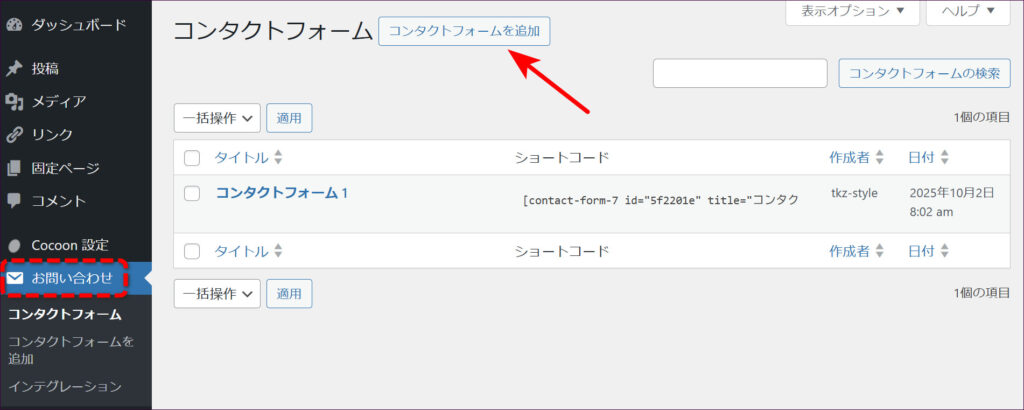Viewport: 1024px width, 410px height.
Task: Click the chain link icon for Links
Action: click(14, 135)
